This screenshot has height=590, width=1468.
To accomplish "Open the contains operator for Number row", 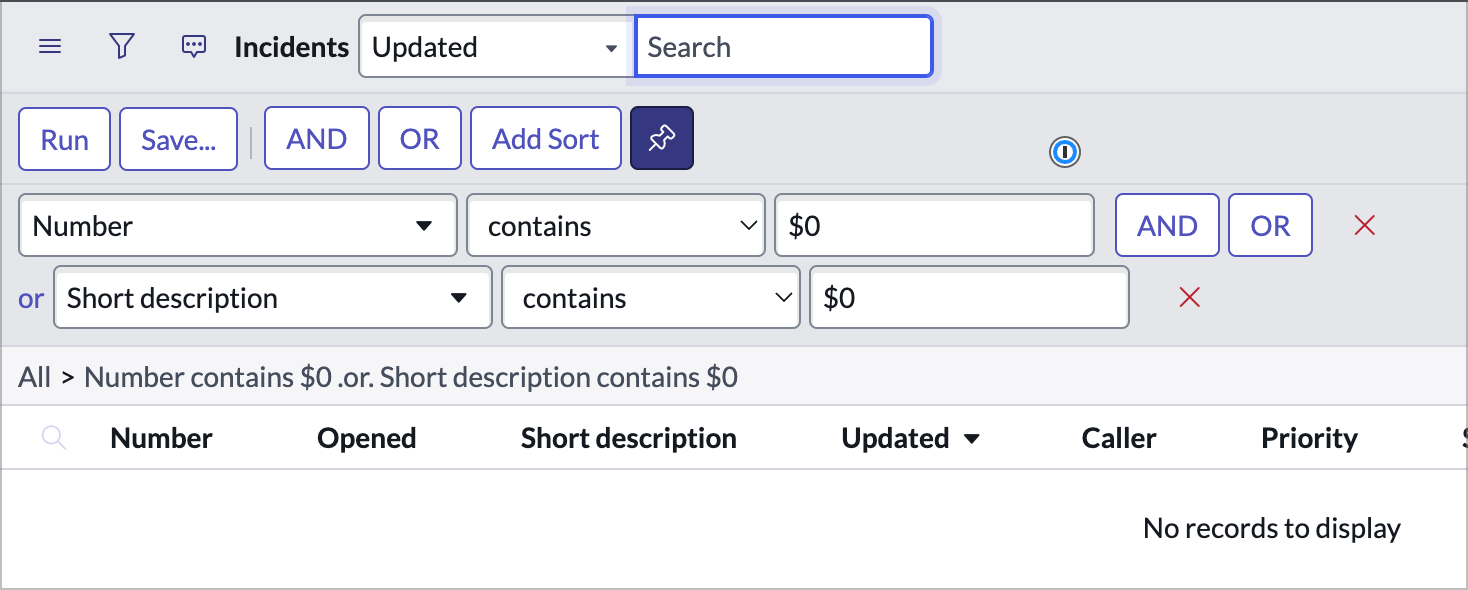I will pos(615,226).
